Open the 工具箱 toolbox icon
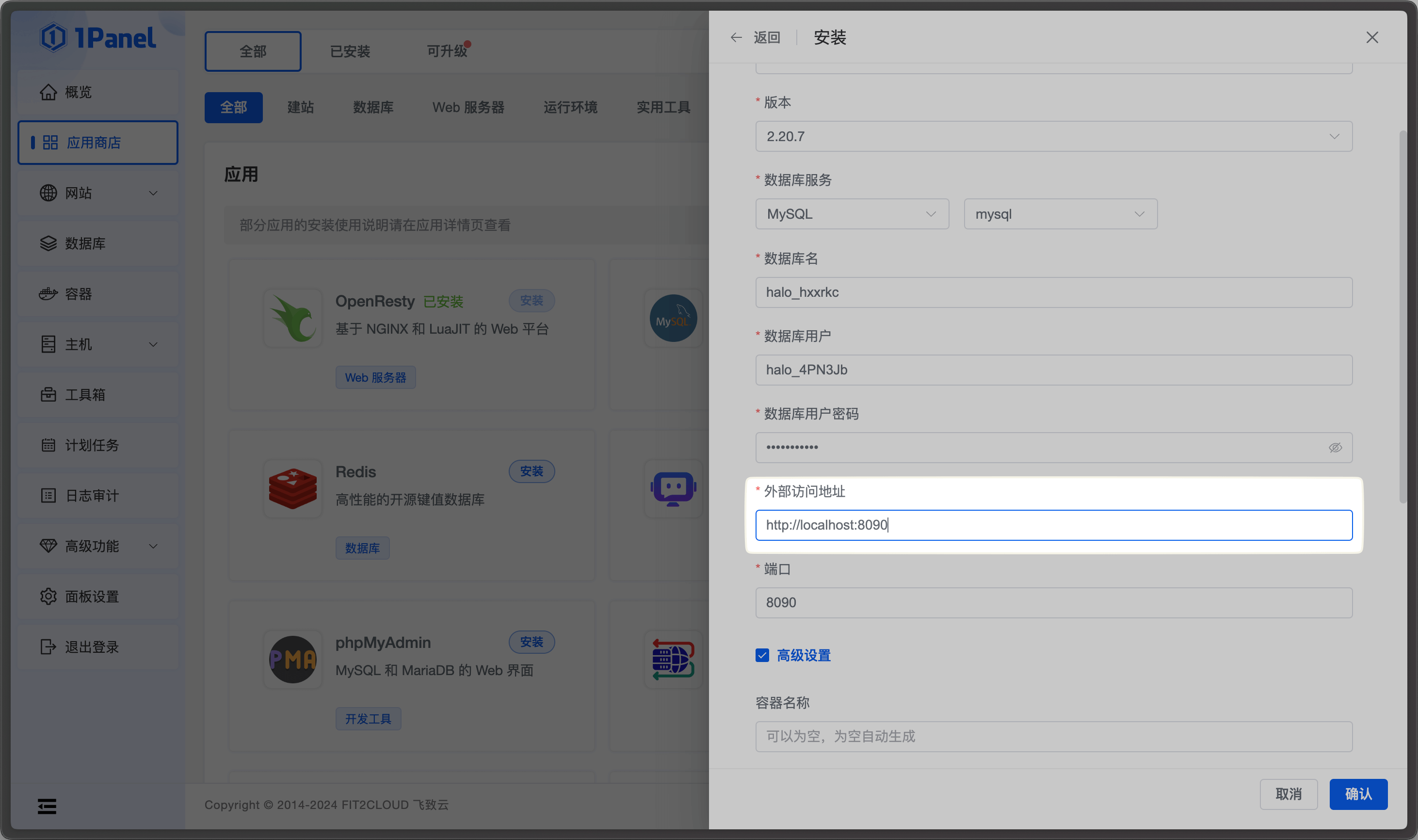 click(48, 394)
